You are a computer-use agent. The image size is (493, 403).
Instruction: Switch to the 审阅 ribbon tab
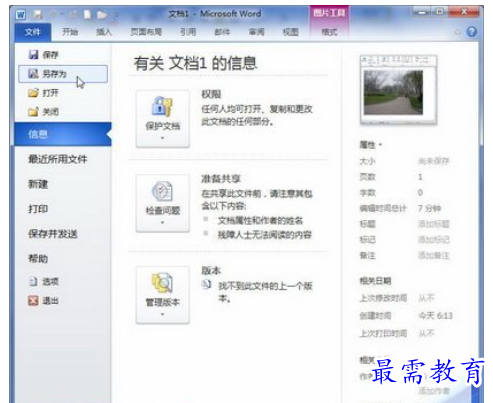point(257,32)
